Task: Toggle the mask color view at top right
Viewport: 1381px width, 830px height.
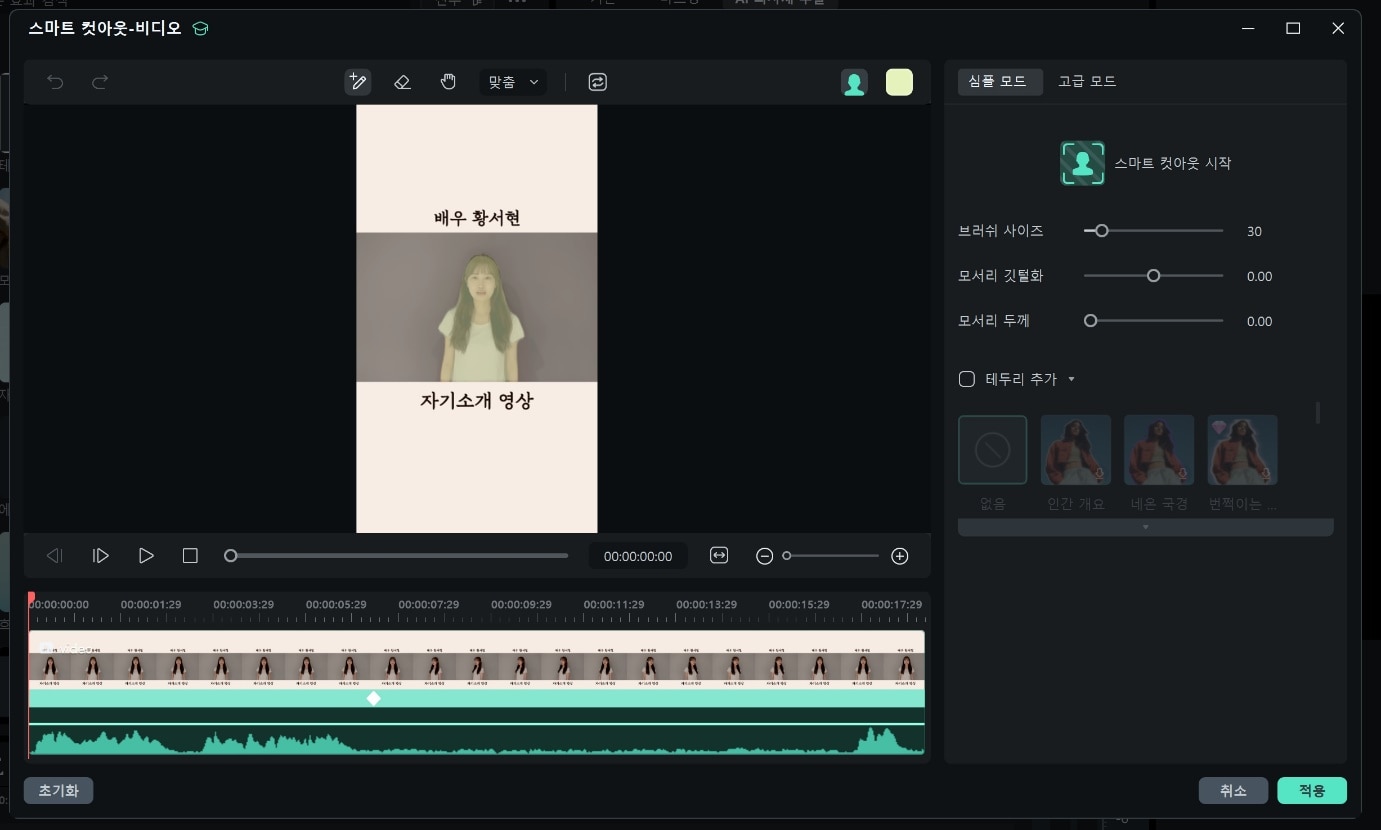Action: coord(898,82)
